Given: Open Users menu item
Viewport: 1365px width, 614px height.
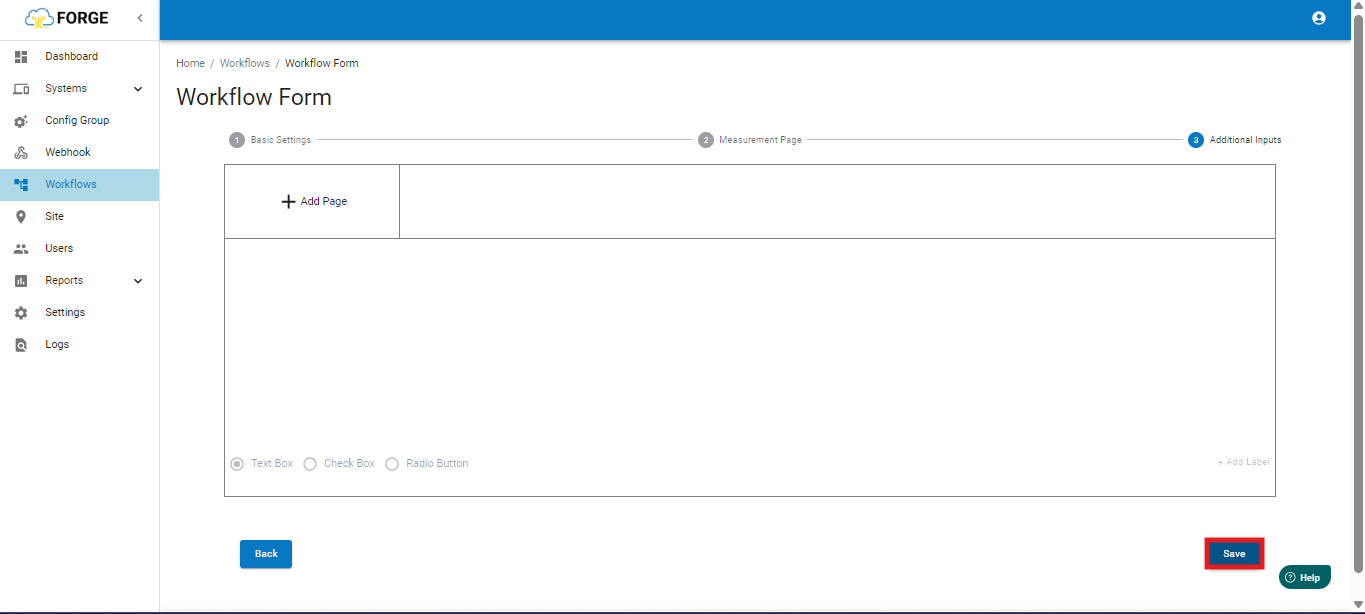Looking at the screenshot, I should 79,249.
